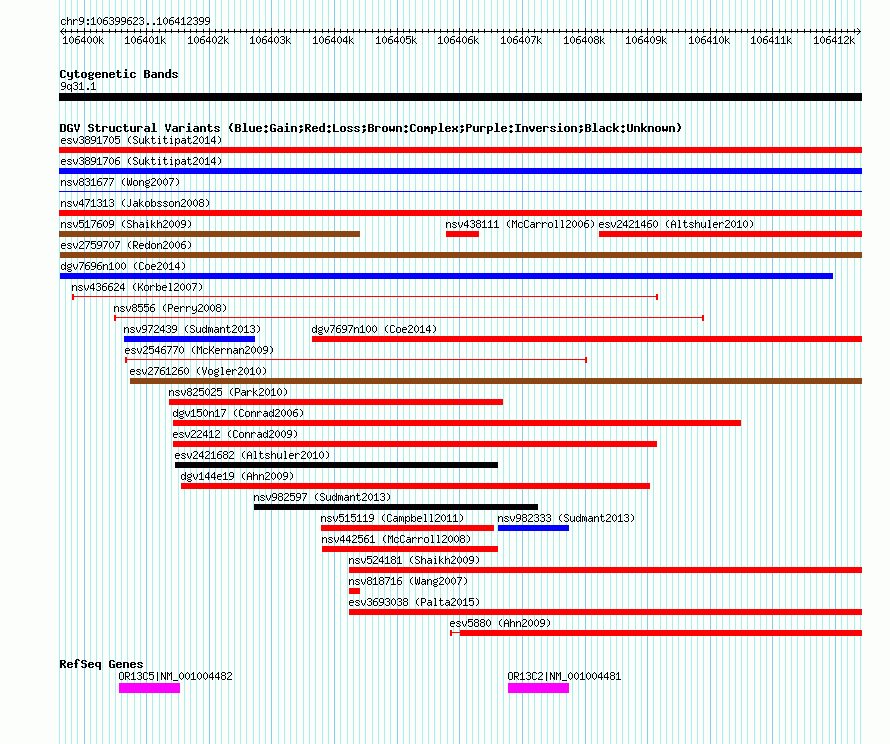Select nsv524181 (Shaikh2009) loss bar
The width and height of the screenshot is (890, 744).
point(606,570)
